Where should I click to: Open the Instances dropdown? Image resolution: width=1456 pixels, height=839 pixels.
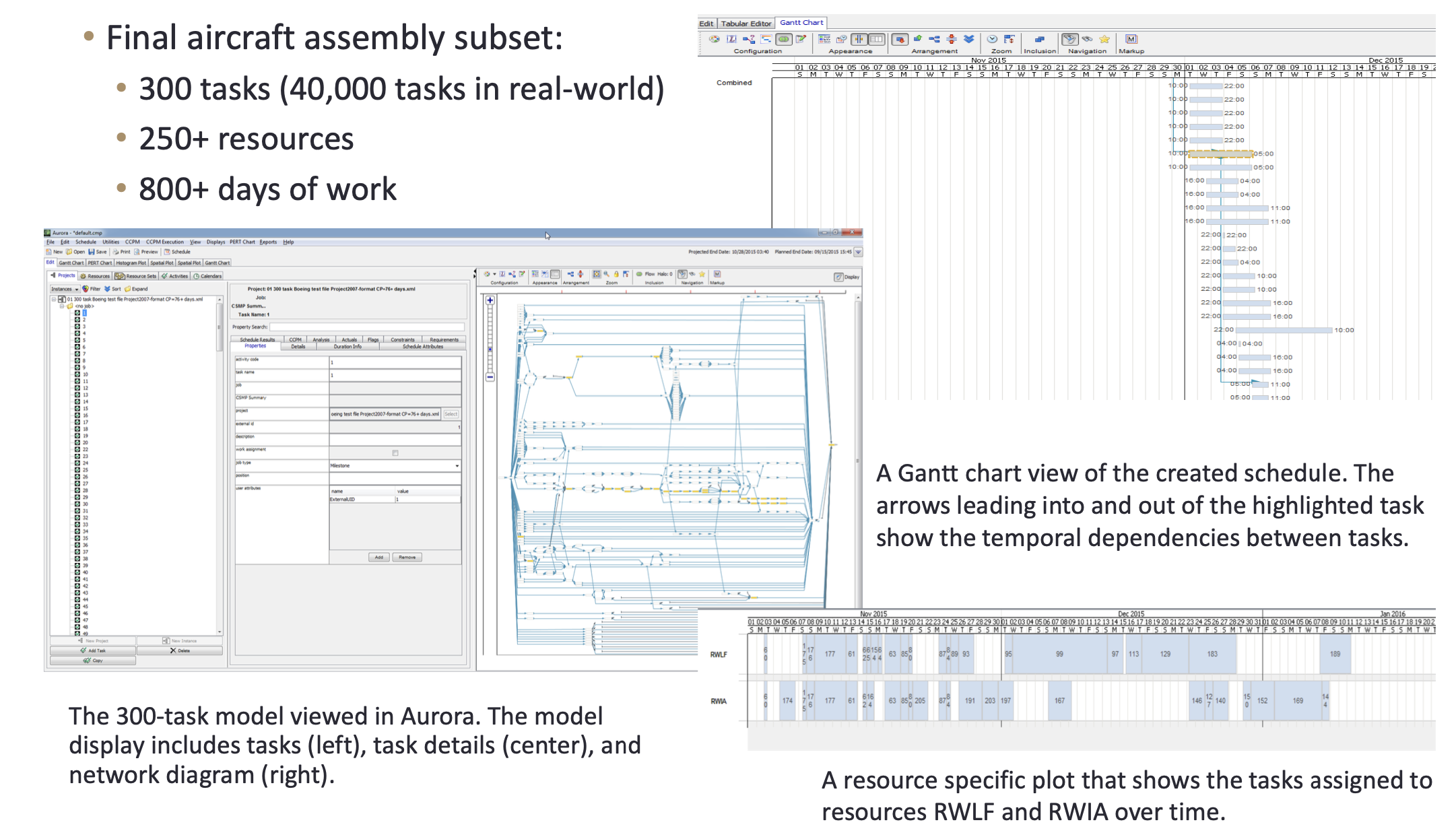point(65,289)
